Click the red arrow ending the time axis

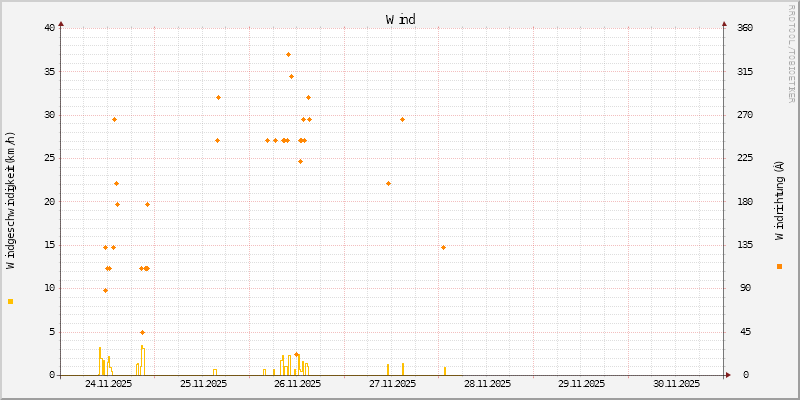tap(729, 376)
